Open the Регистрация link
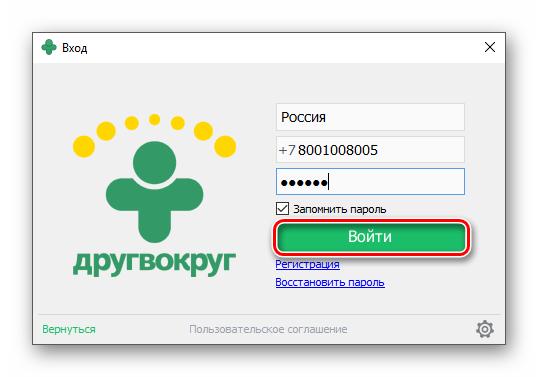 point(307,264)
